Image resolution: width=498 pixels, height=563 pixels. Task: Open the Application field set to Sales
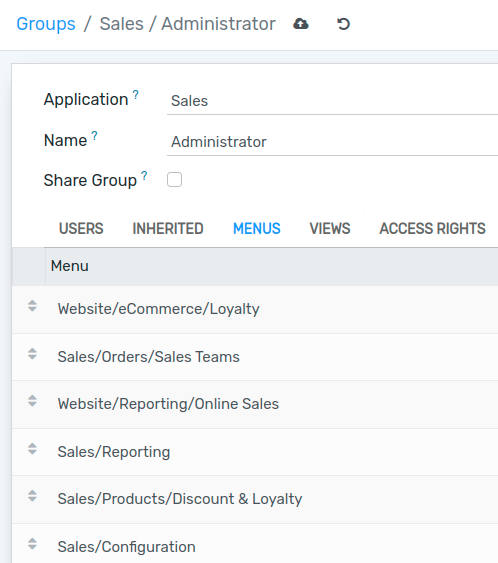(x=332, y=101)
